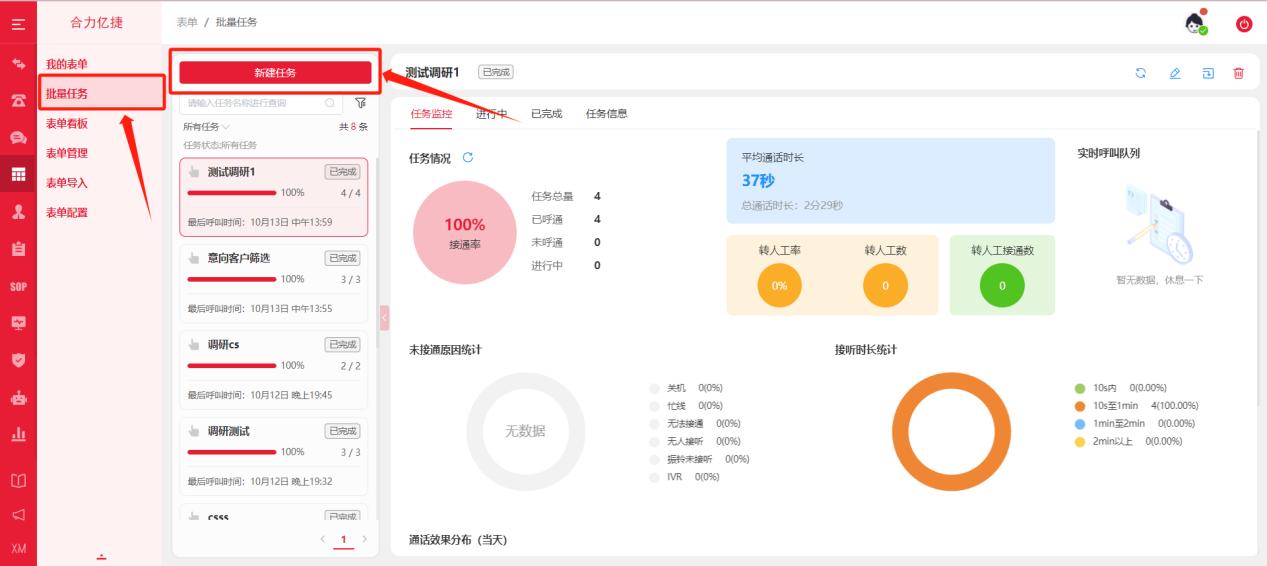1267x566 pixels.
Task: Switch to the 进行中 tab
Action: point(491,113)
